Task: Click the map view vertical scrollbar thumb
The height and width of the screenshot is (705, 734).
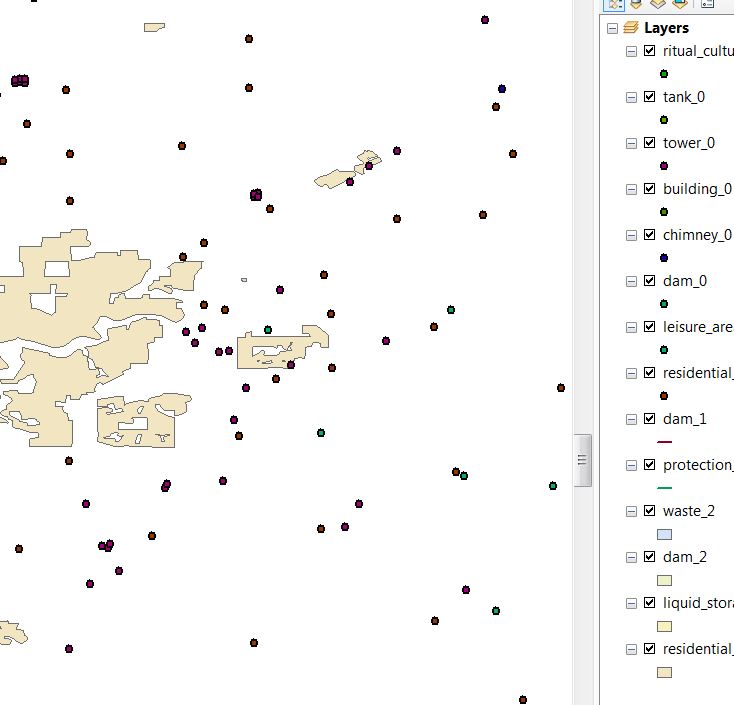Action: [x=582, y=460]
